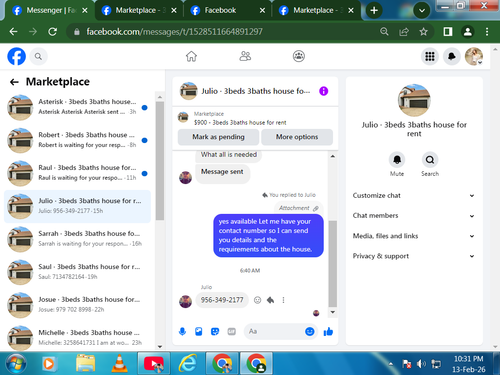Open a new browser tab

point(374,10)
